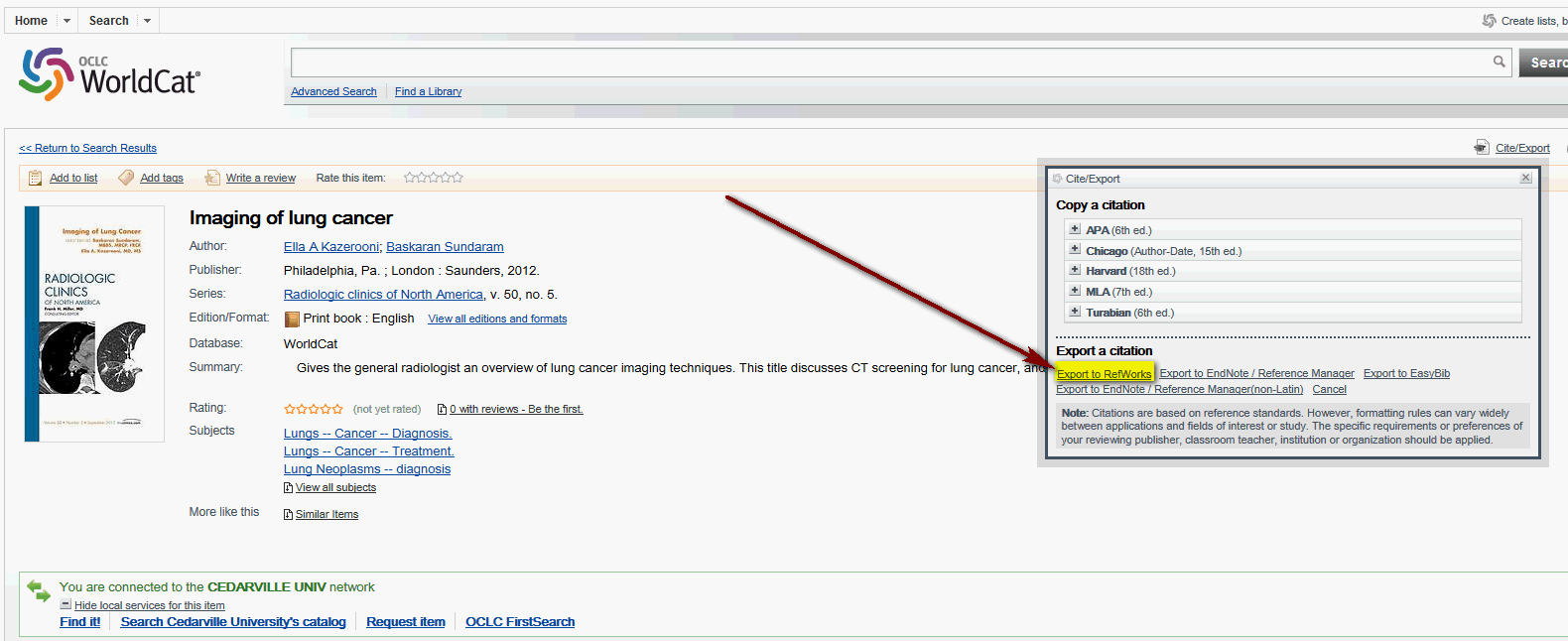Click Export to EndNote non-Latin link
This screenshot has height=641, width=1568.
[x=1179, y=389]
